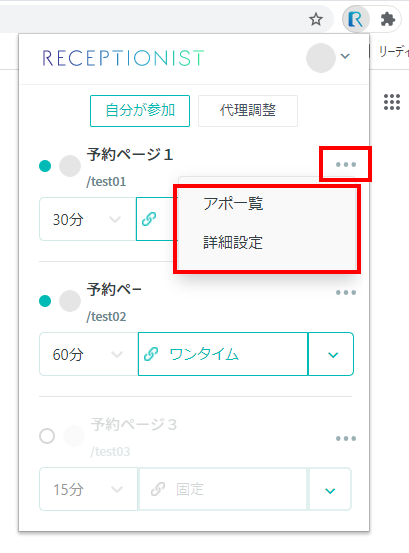Screen dimensions: 409x553
Task: Switch to 代理調整 tab
Action: tap(248, 111)
